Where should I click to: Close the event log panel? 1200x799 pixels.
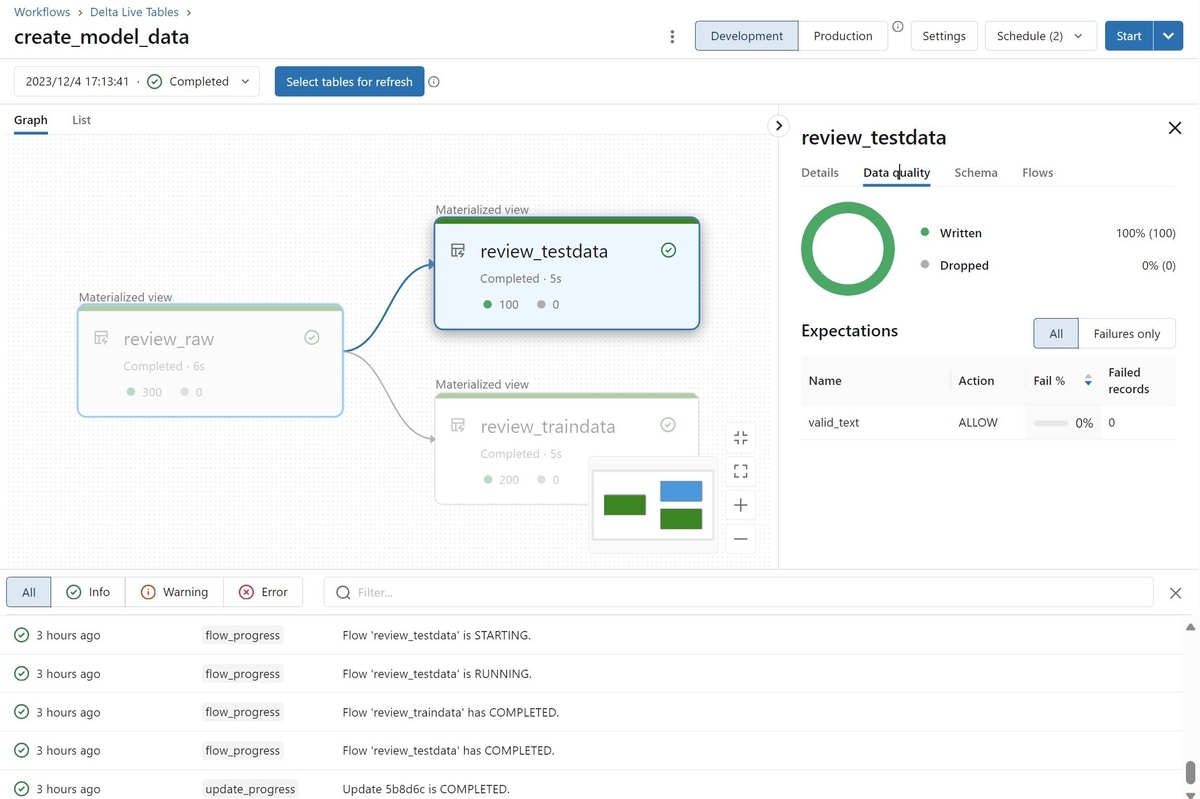click(x=1175, y=593)
